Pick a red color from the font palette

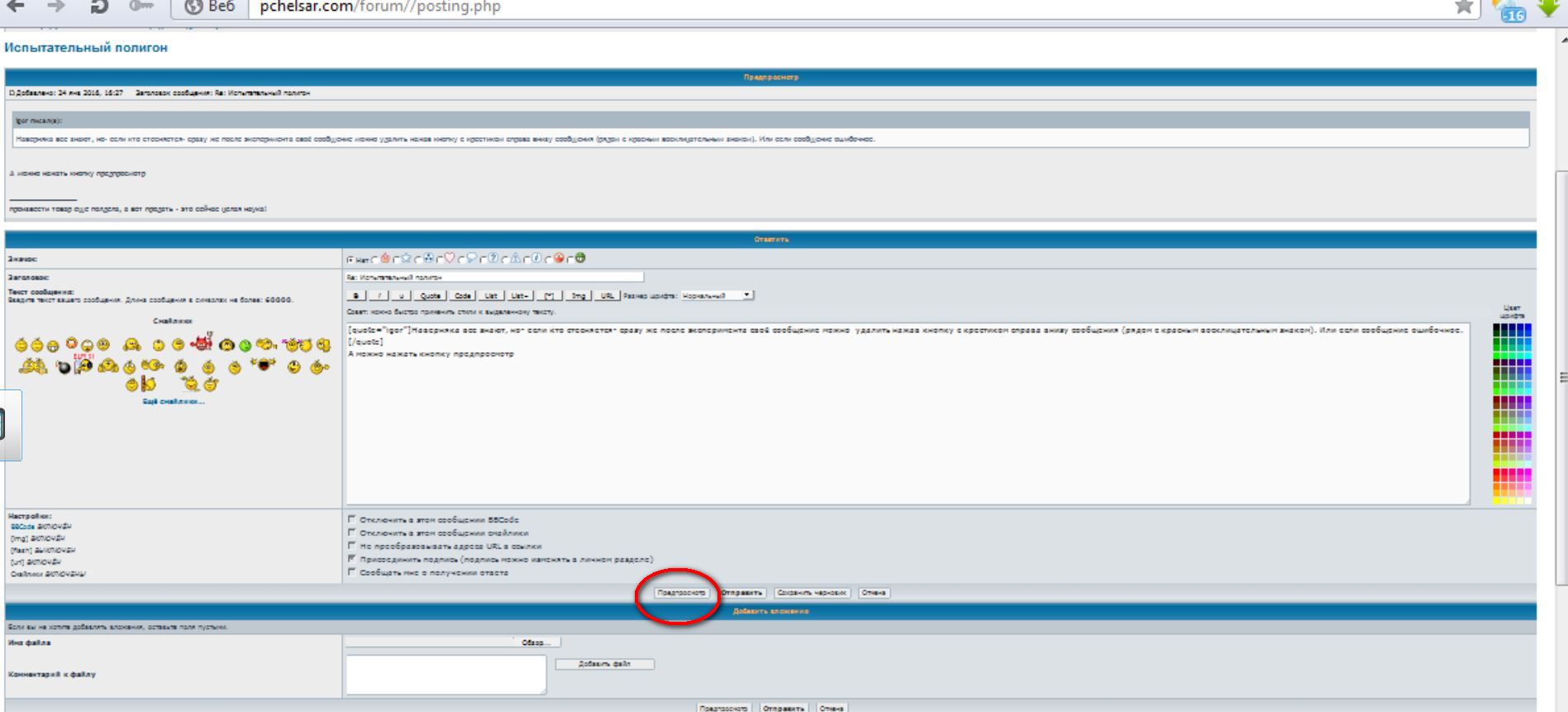click(x=1498, y=474)
